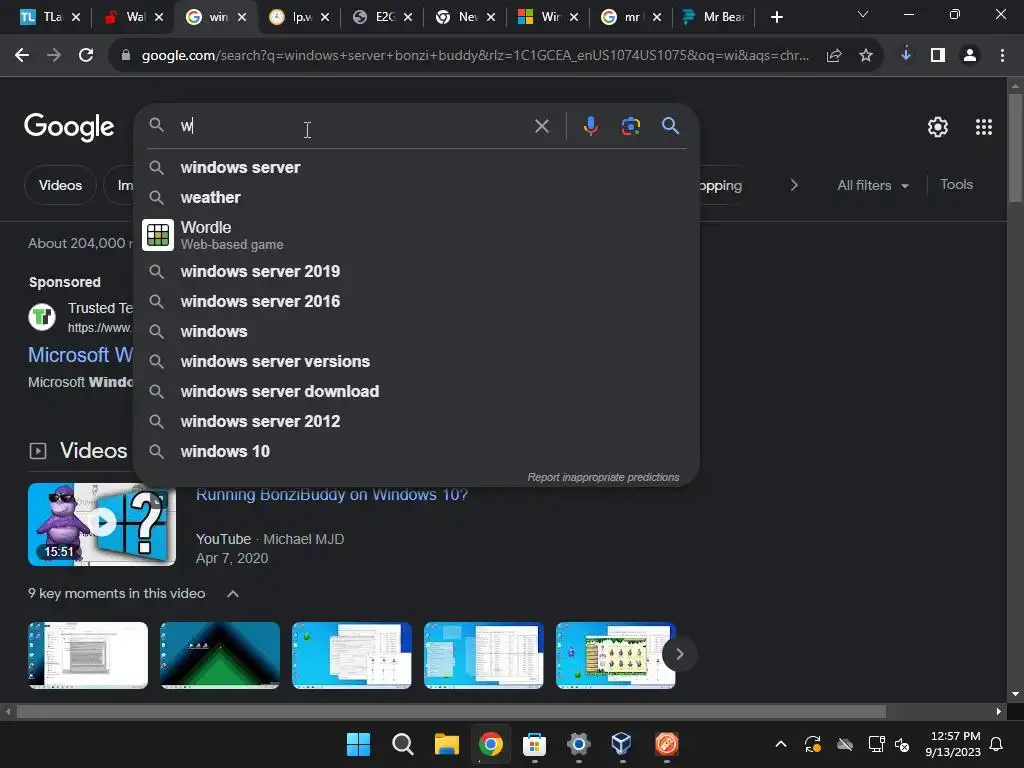Click the vertical scrollbar down arrow

point(1016,694)
